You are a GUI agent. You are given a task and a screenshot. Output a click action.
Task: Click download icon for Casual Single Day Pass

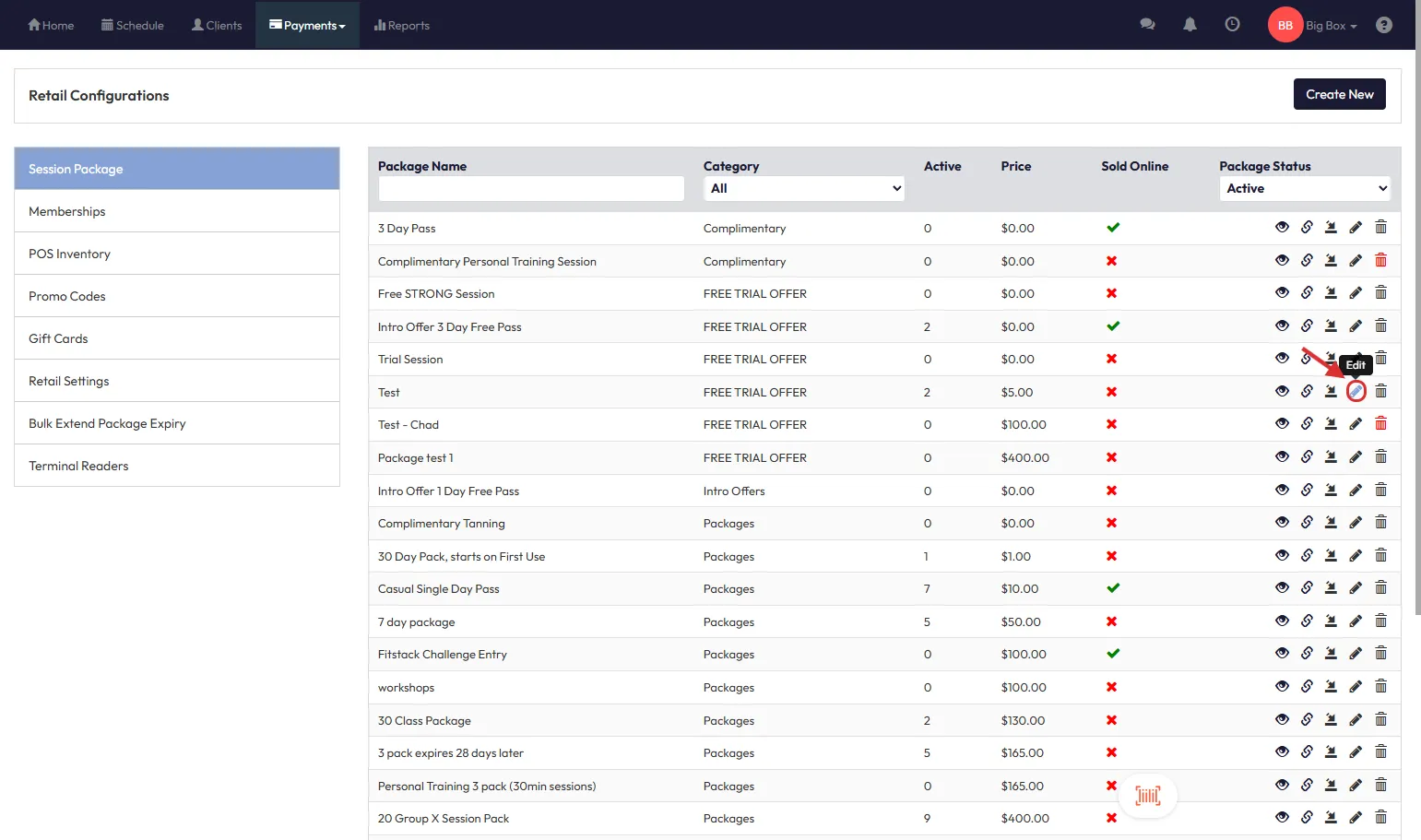(x=1331, y=588)
